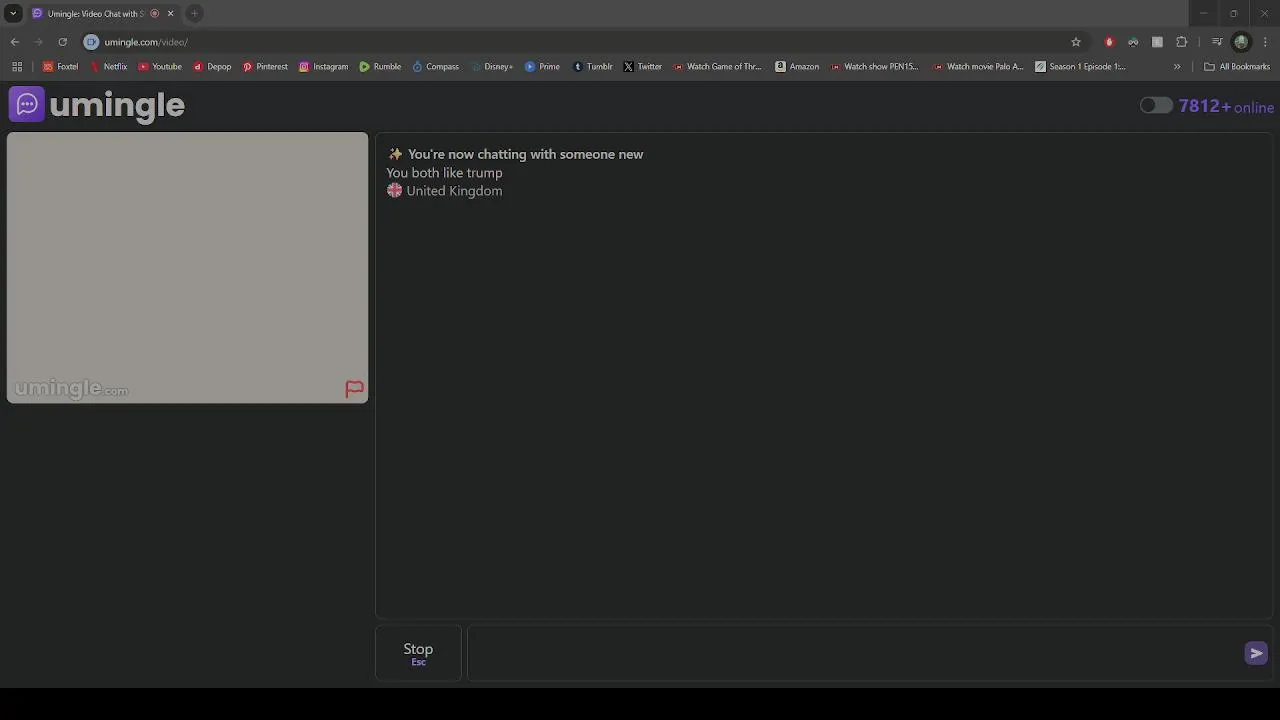Send the message with the purple arrow button
The width and height of the screenshot is (1280, 720).
coord(1256,653)
